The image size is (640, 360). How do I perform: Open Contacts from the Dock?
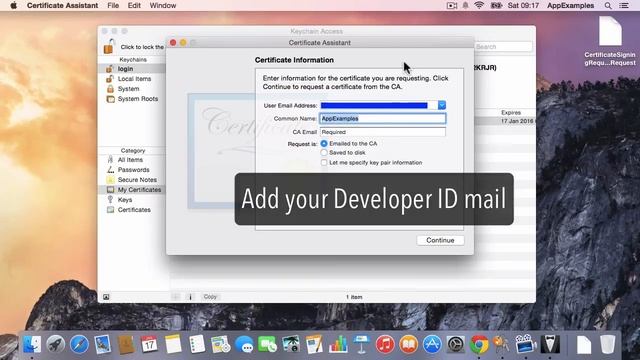coord(126,344)
